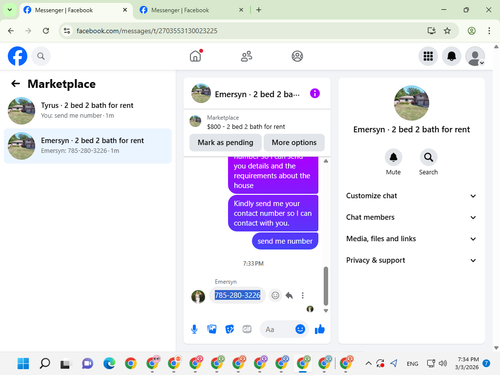Screen dimensions: 500x375
Task: Click the address bar URL
Action: coord(147,31)
